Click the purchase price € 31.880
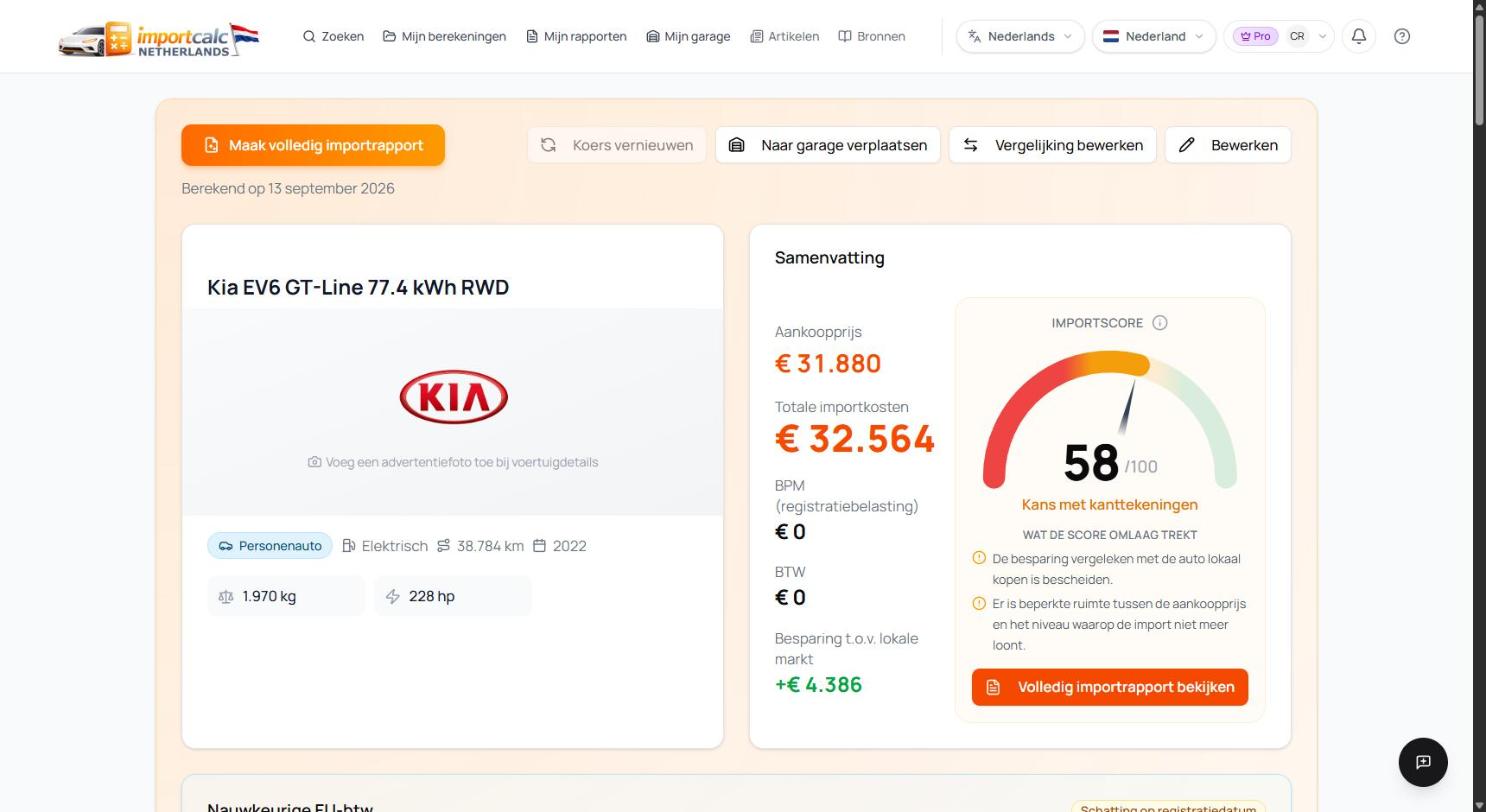This screenshot has width=1486, height=812. click(828, 363)
